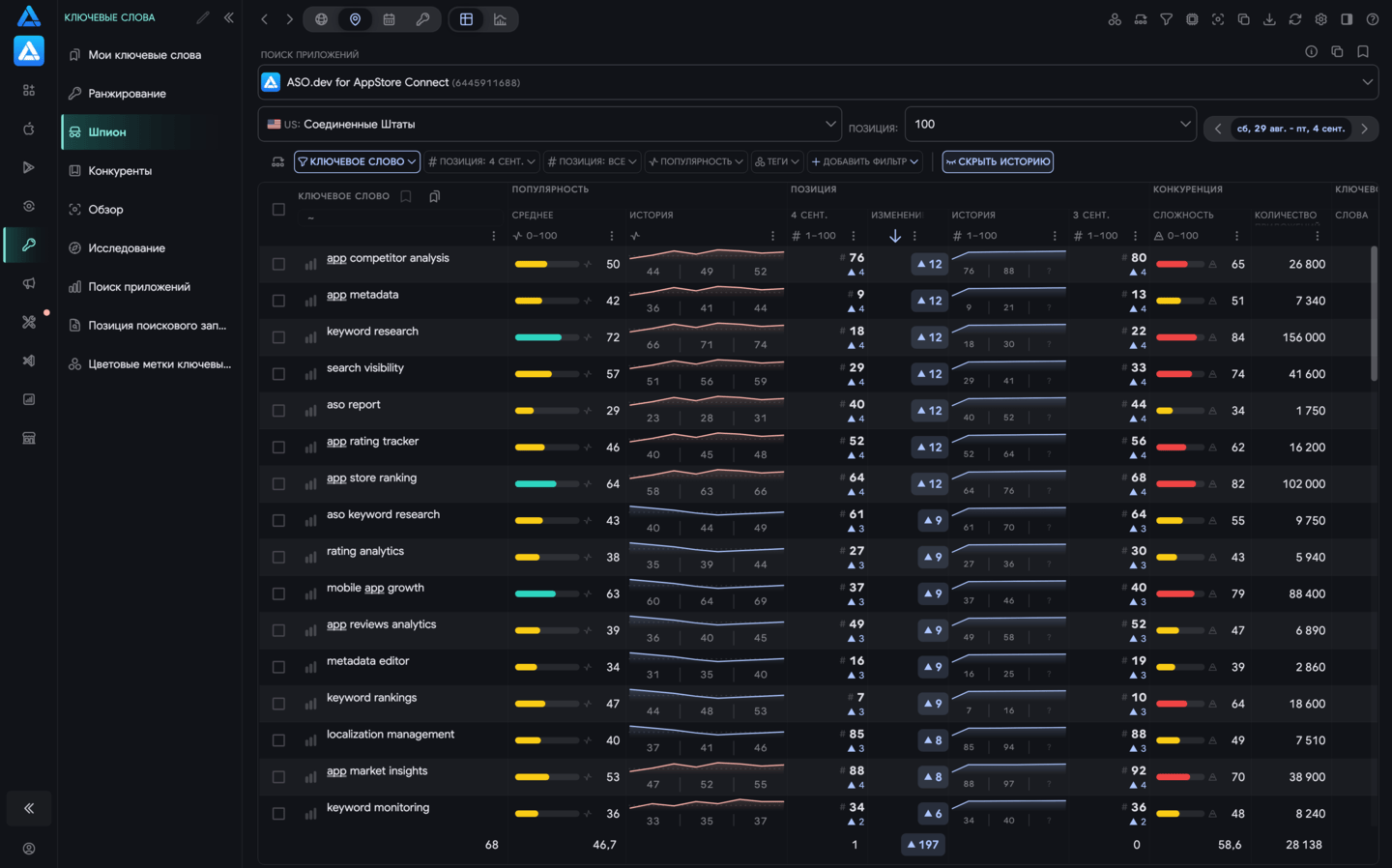Collapse the Ключевые слова sidebar with double chevron
This screenshot has height=868, width=1392.
click(x=229, y=17)
